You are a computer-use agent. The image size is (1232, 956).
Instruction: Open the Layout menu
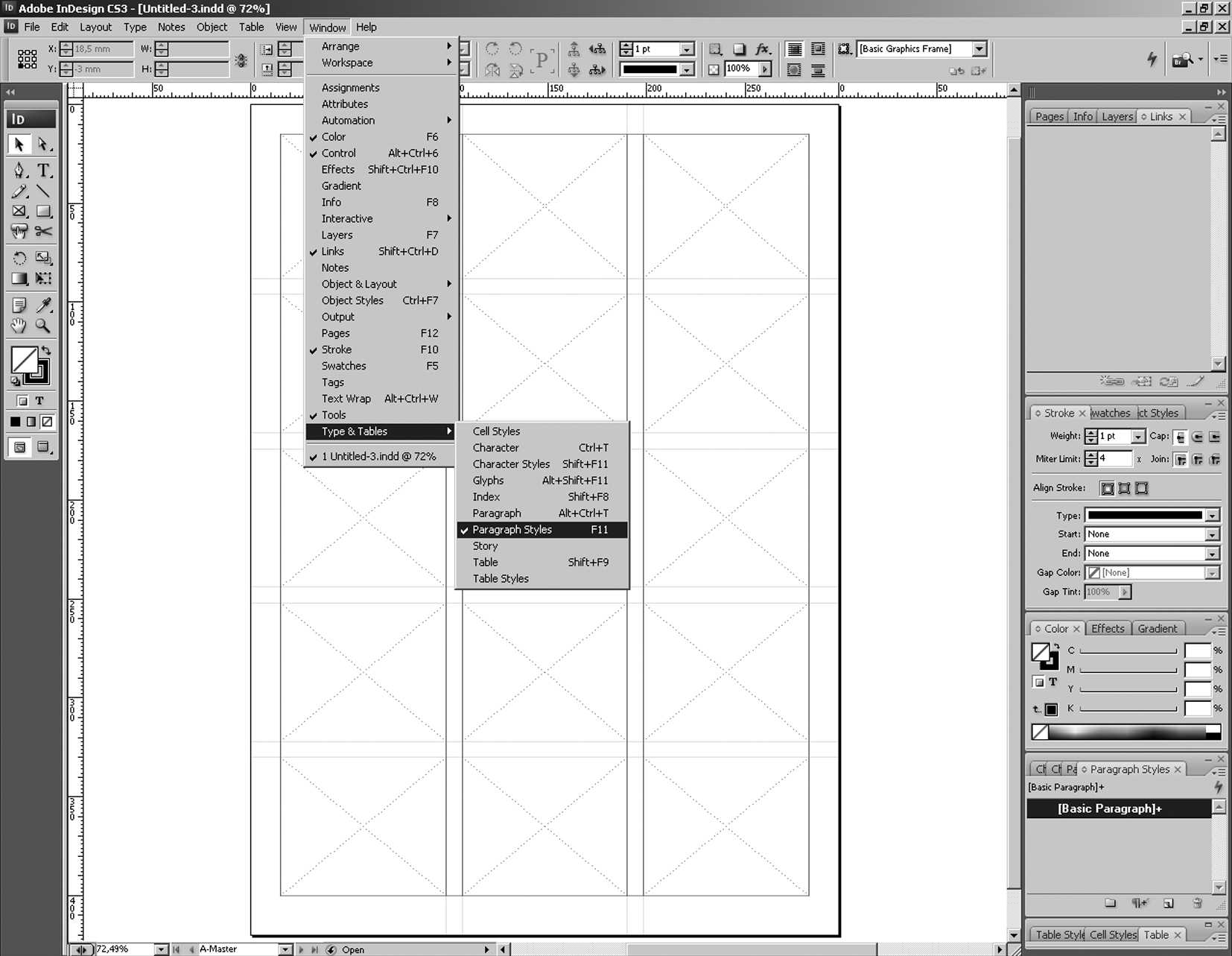(x=95, y=27)
